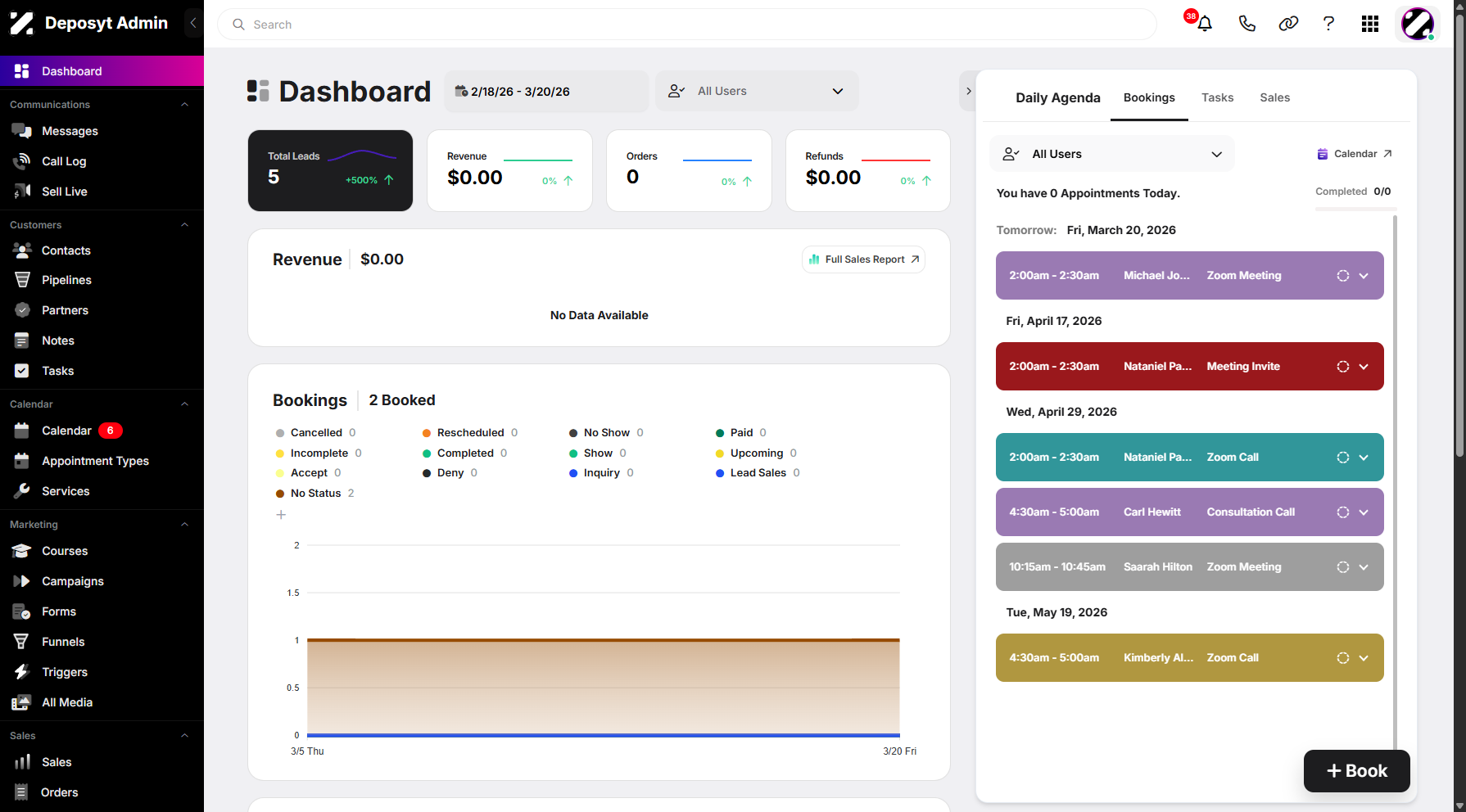Collapse the Calendar section header

[184, 404]
